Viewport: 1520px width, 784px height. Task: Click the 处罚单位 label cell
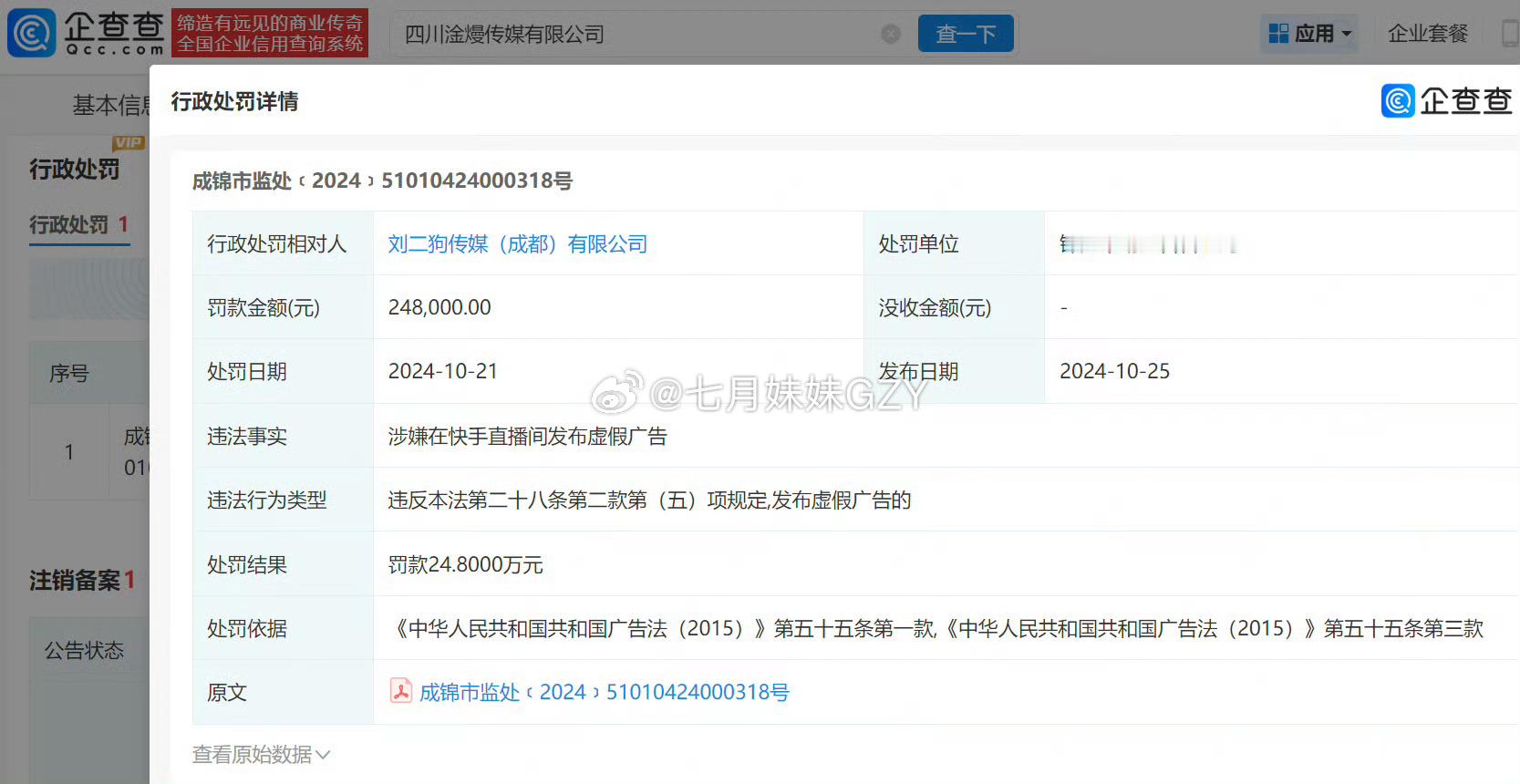click(x=954, y=243)
